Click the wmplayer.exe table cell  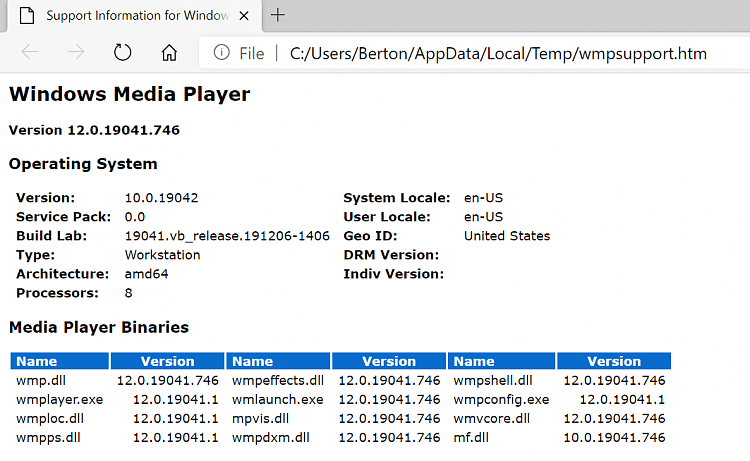59,400
